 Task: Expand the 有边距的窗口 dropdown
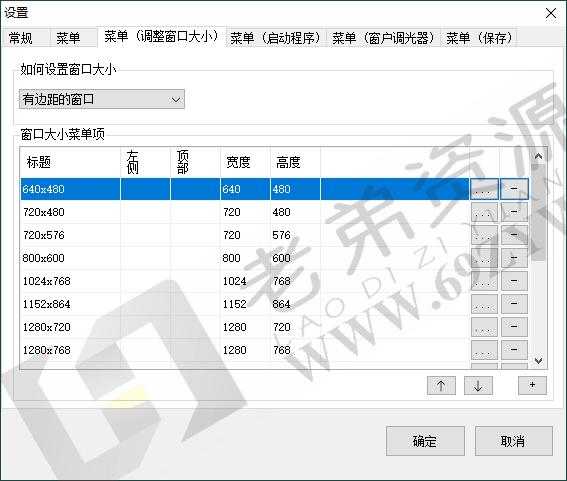pos(102,99)
